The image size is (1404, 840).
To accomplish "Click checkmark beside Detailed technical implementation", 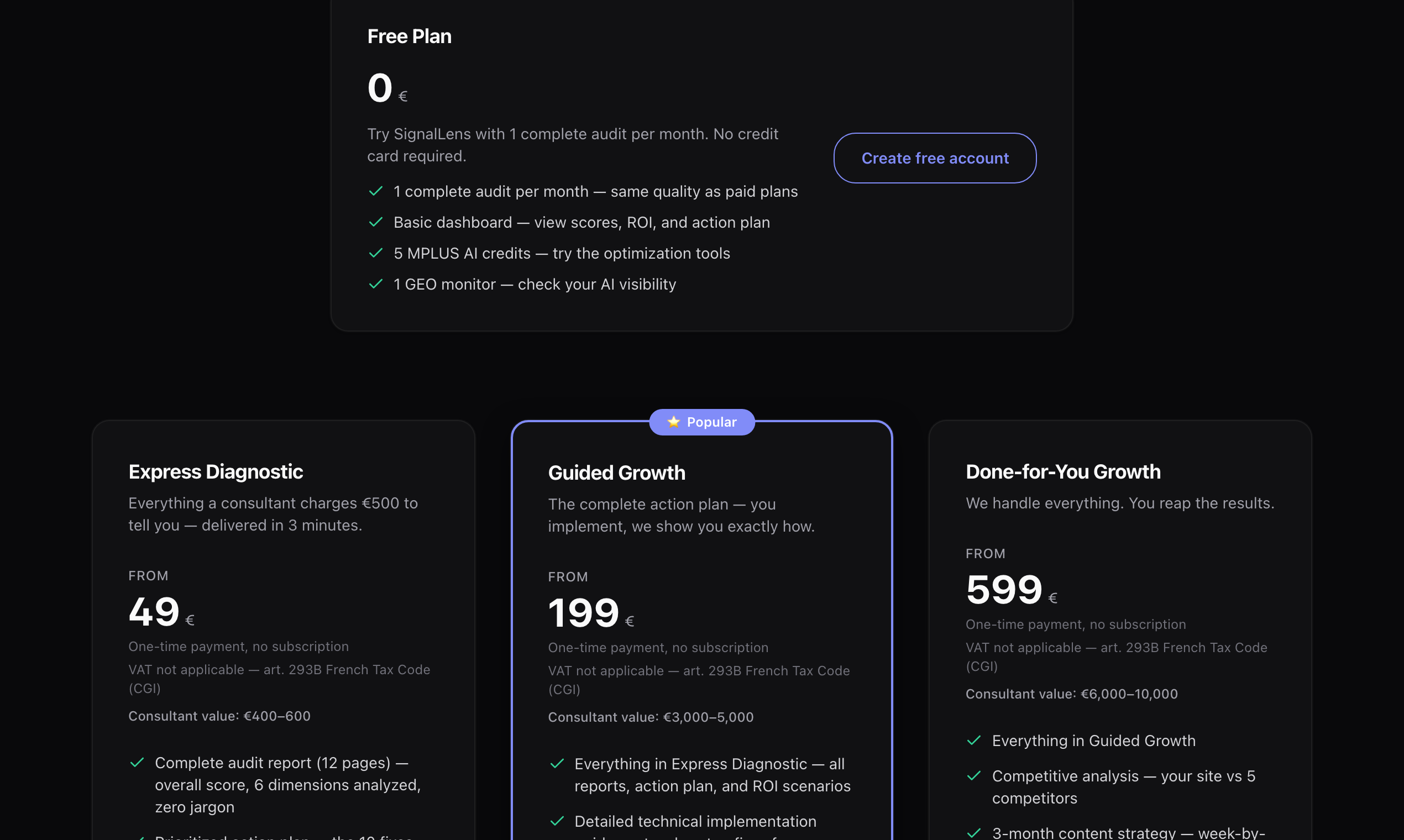I will [x=557, y=821].
